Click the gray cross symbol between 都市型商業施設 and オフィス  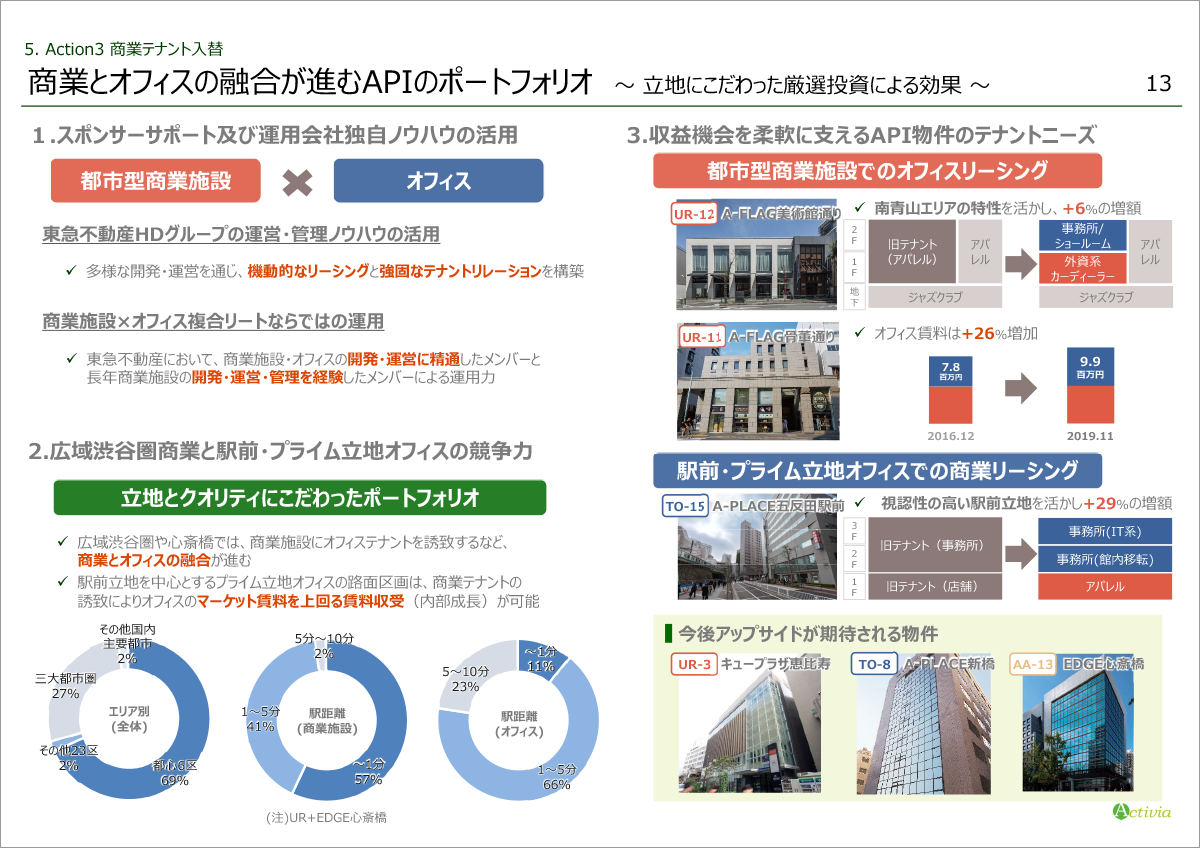tap(298, 182)
